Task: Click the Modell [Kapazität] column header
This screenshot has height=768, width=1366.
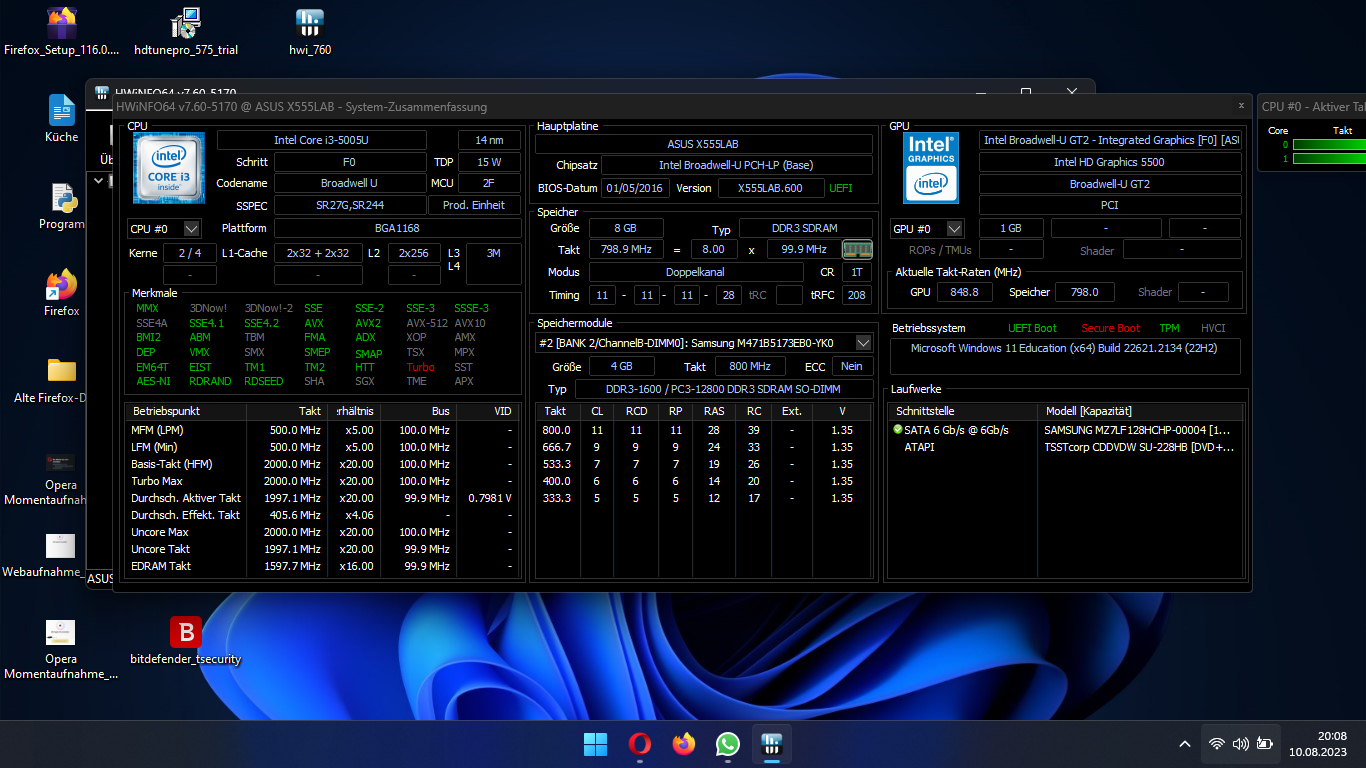Action: (1139, 411)
